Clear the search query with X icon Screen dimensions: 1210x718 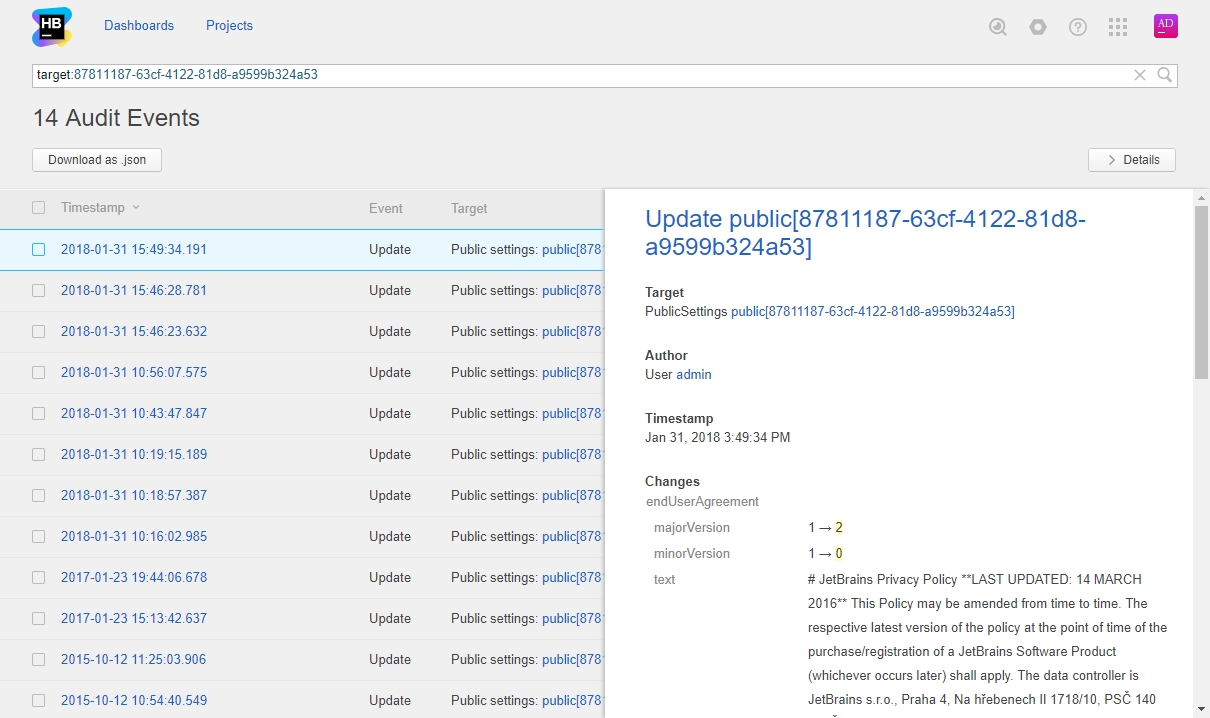coord(1139,75)
